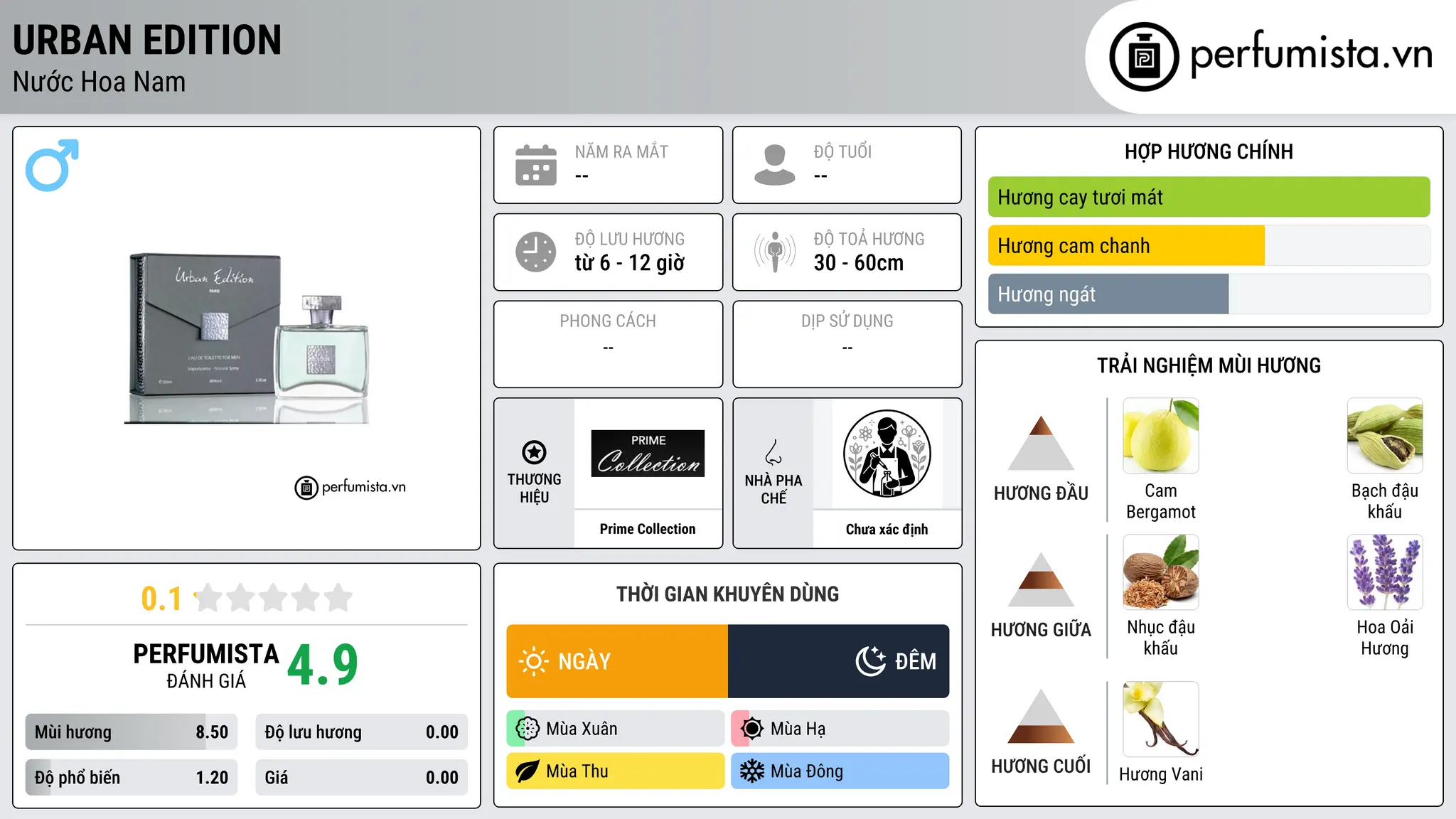The height and width of the screenshot is (819, 1456).
Task: Click the TRẢI NGHIỆM MÙI HƯƠNG heading
Action: point(1209,365)
